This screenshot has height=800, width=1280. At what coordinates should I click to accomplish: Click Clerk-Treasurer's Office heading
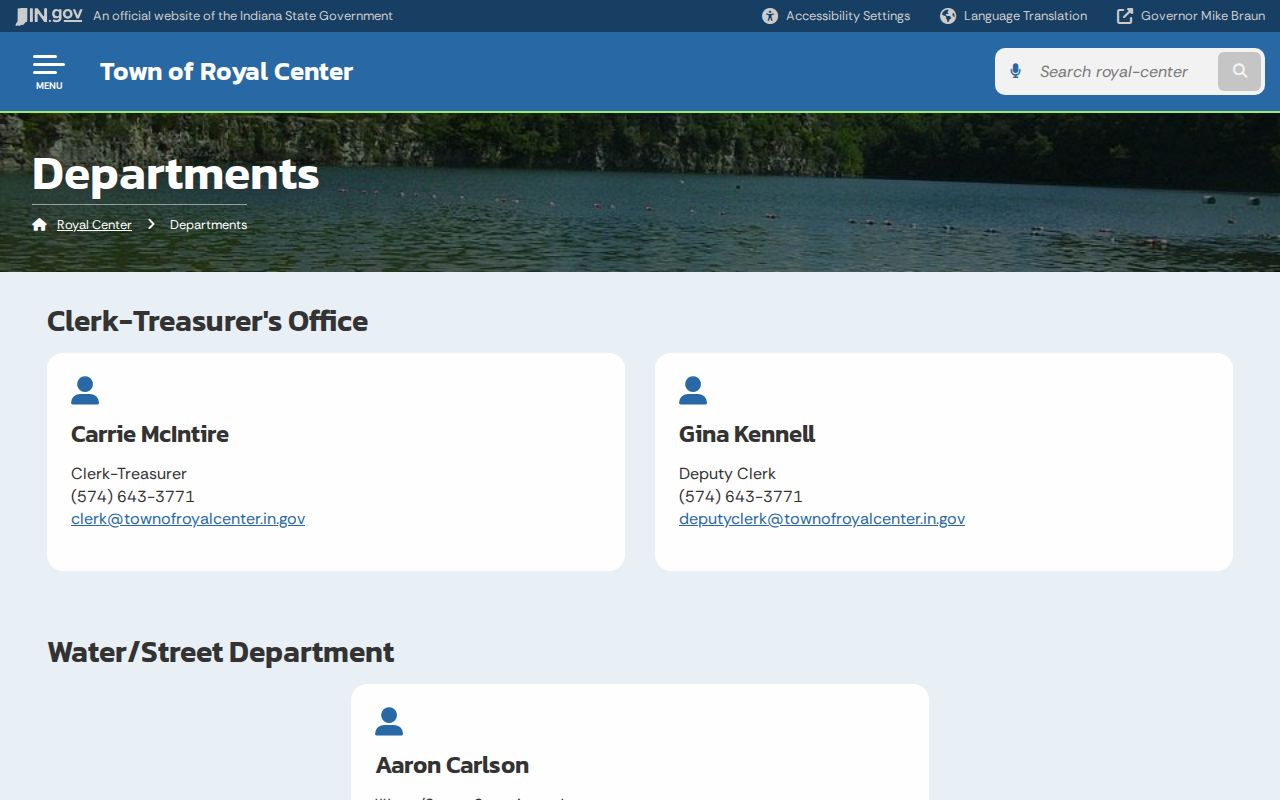[x=207, y=321]
